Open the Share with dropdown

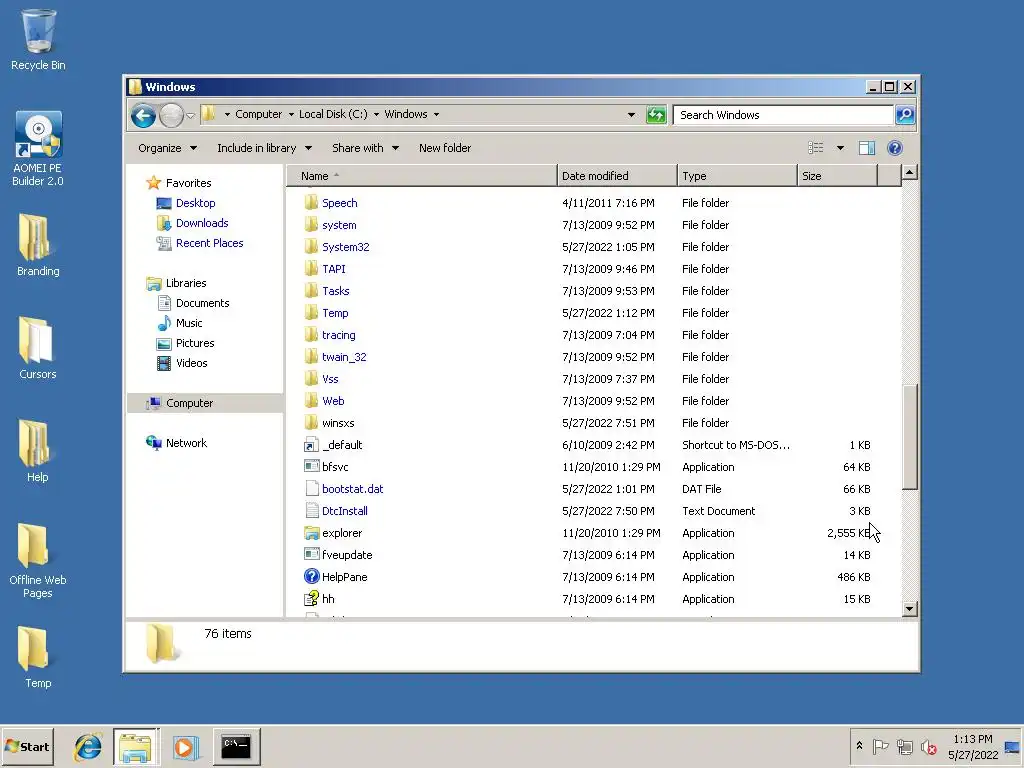coord(365,148)
